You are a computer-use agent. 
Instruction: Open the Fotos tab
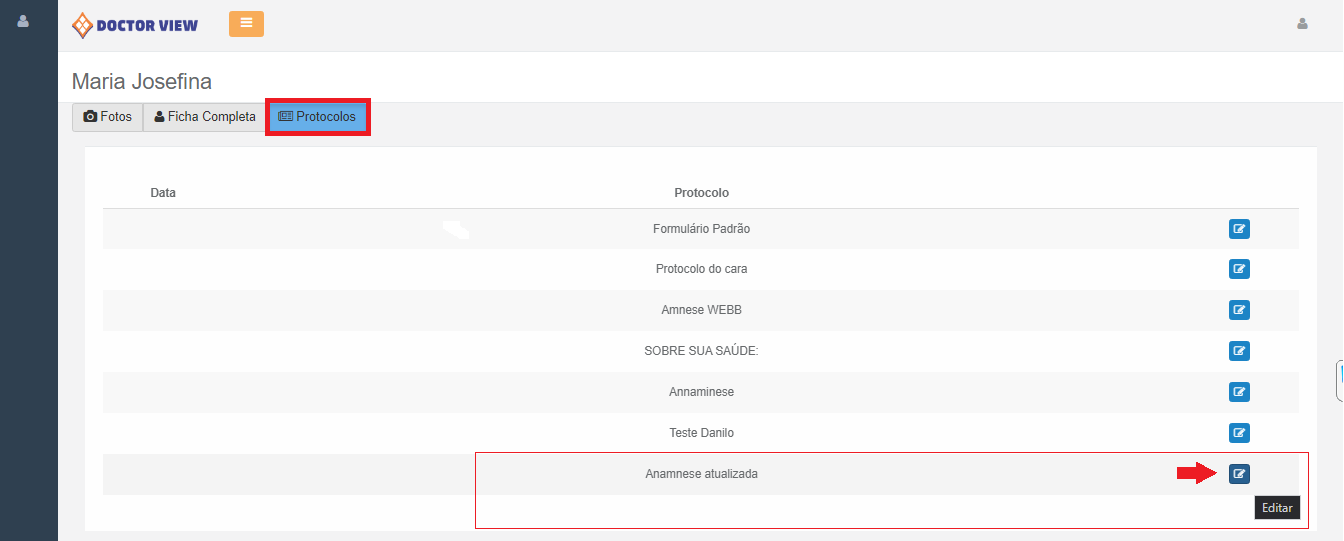pos(108,117)
